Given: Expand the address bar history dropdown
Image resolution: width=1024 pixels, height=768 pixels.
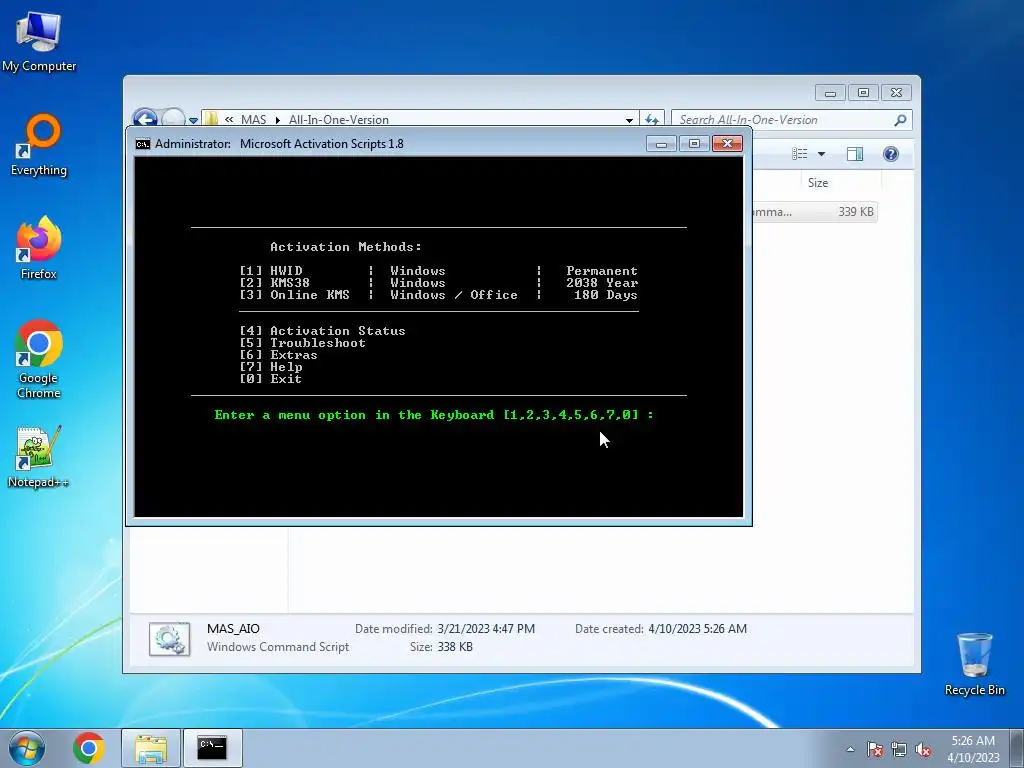Looking at the screenshot, I should click(629, 120).
